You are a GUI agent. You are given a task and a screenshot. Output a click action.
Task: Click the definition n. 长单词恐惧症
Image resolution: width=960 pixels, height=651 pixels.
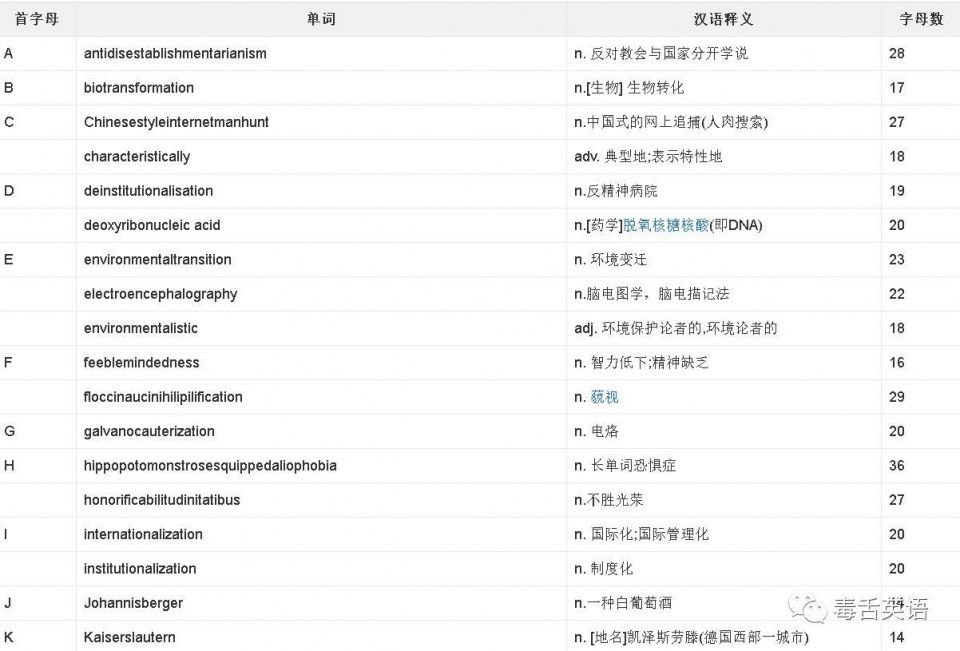point(625,465)
